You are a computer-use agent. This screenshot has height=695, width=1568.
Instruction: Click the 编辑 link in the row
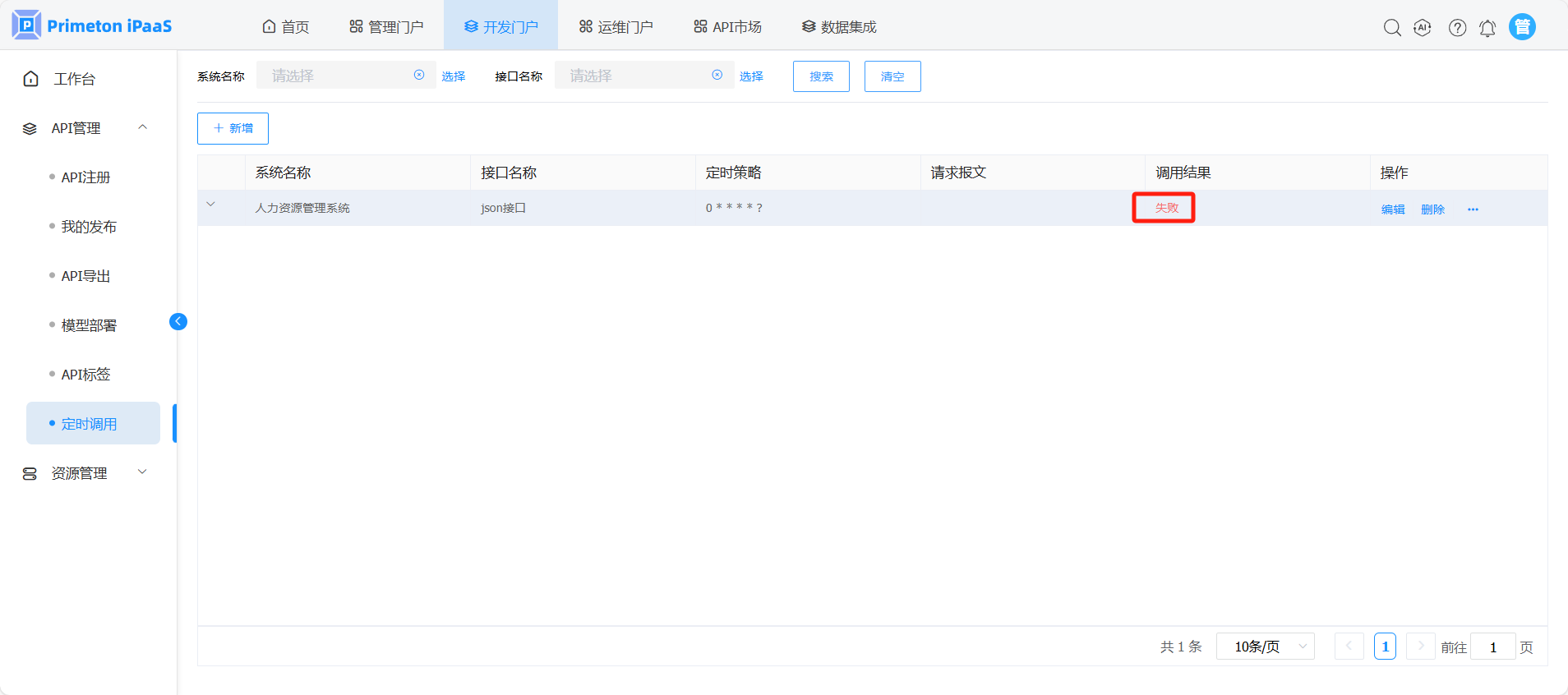[1393, 209]
